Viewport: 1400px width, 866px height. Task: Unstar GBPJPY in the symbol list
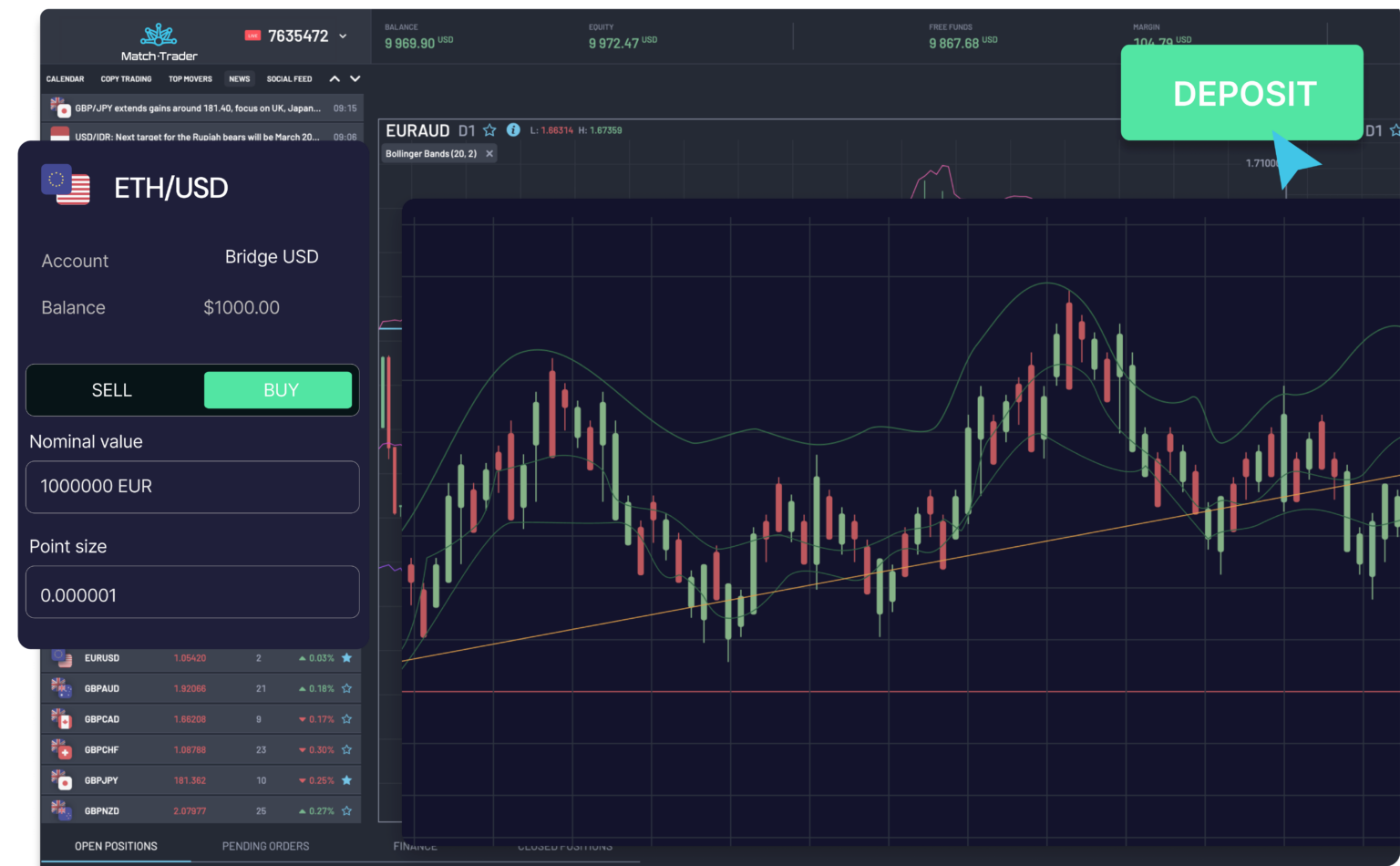click(x=346, y=779)
